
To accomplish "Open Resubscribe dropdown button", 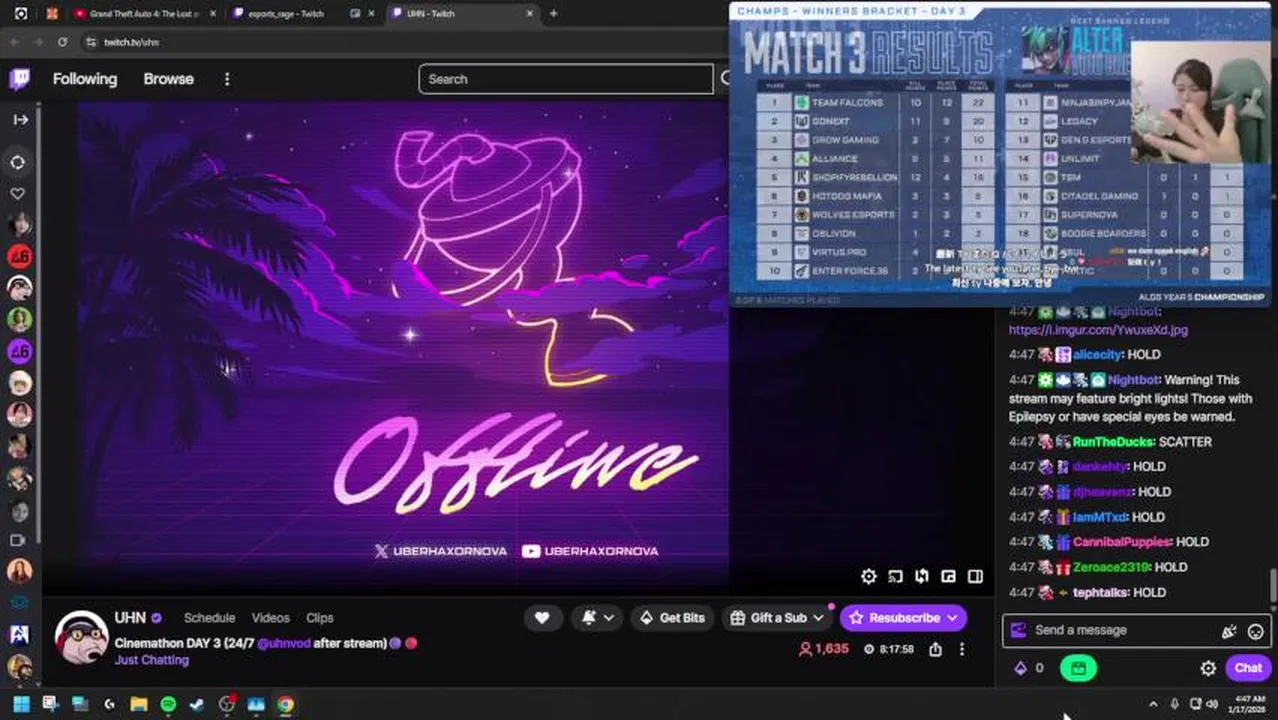I will pyautogui.click(x=904, y=618).
